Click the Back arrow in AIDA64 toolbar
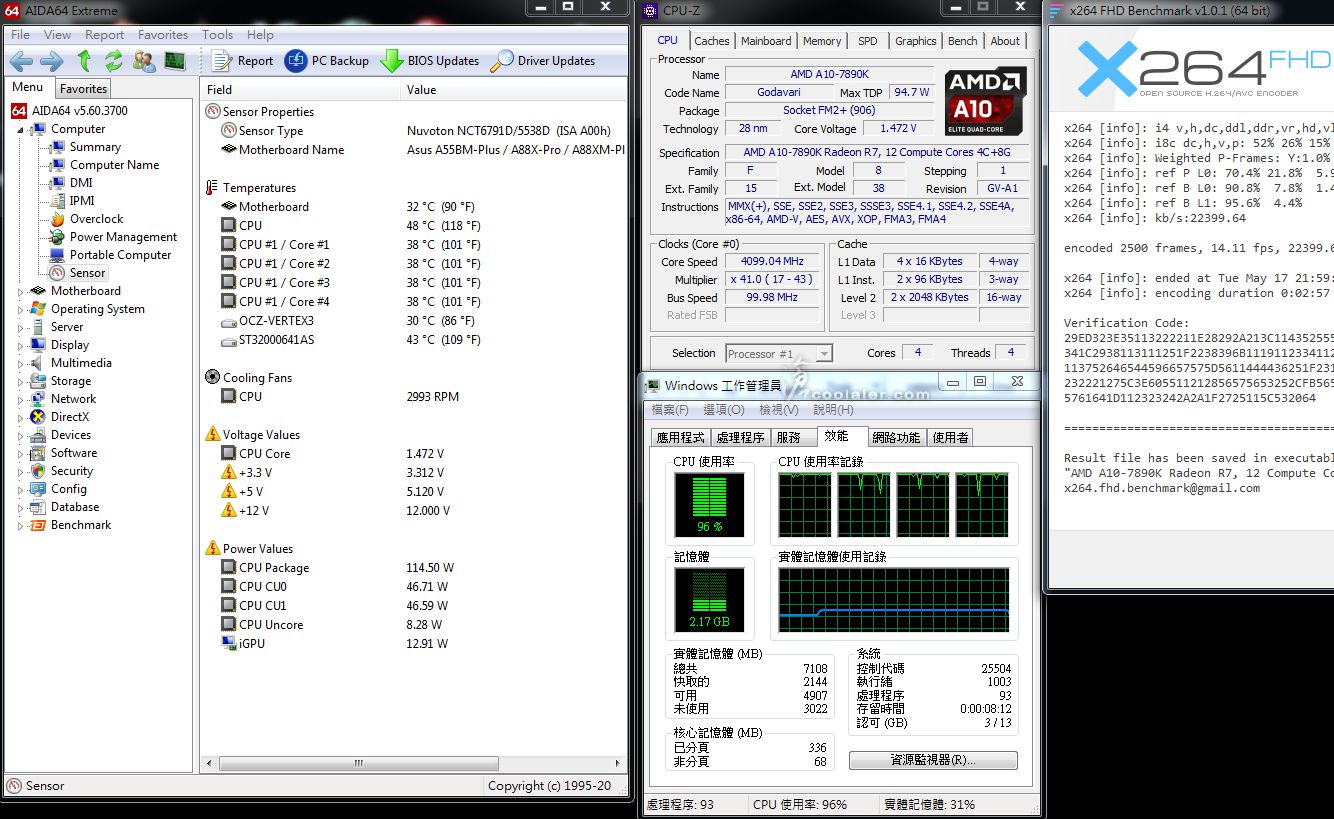 (x=22, y=61)
